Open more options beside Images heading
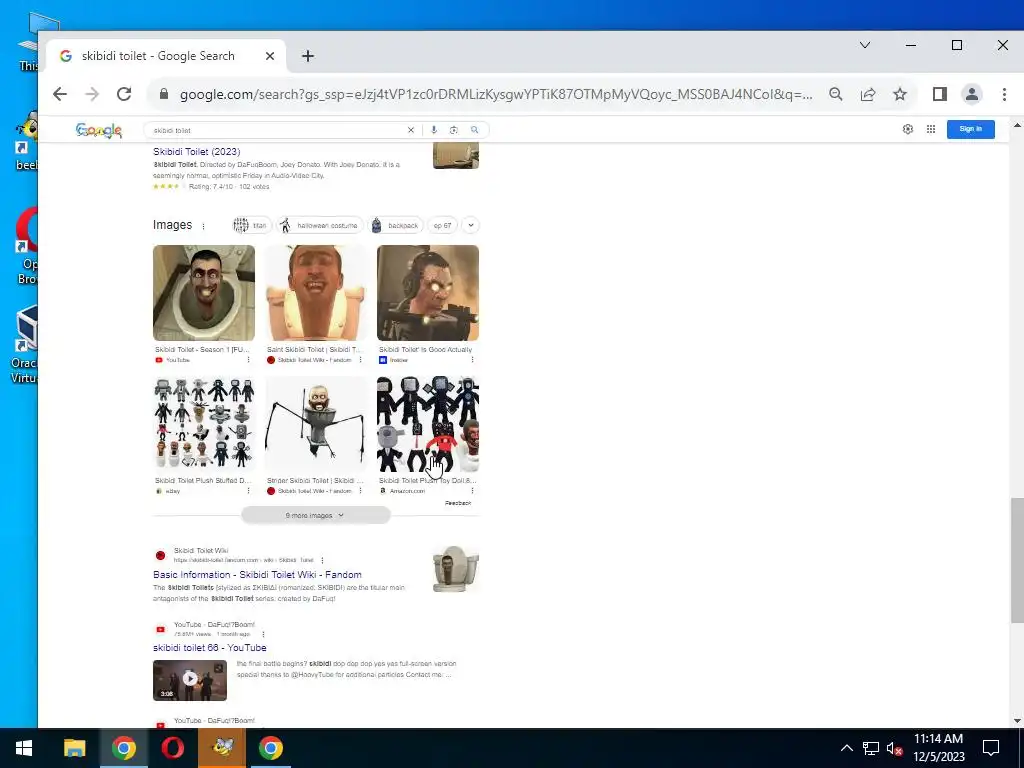Screen dimensions: 1024x768 [203, 226]
